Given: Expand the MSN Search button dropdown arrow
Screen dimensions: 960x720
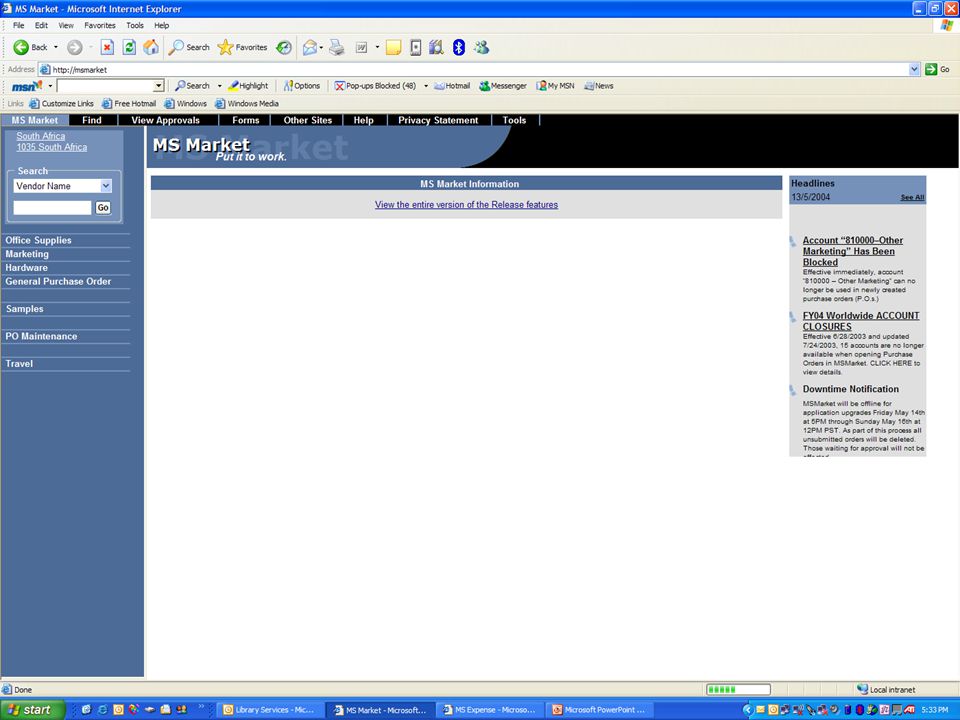Looking at the screenshot, I should coord(219,86).
